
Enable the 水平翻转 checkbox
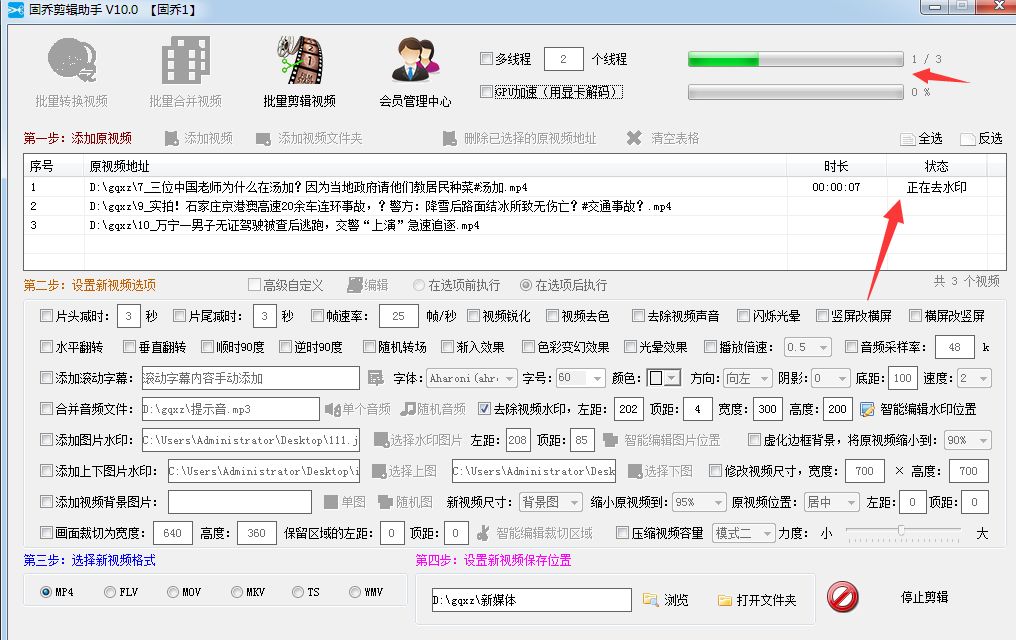[46, 347]
